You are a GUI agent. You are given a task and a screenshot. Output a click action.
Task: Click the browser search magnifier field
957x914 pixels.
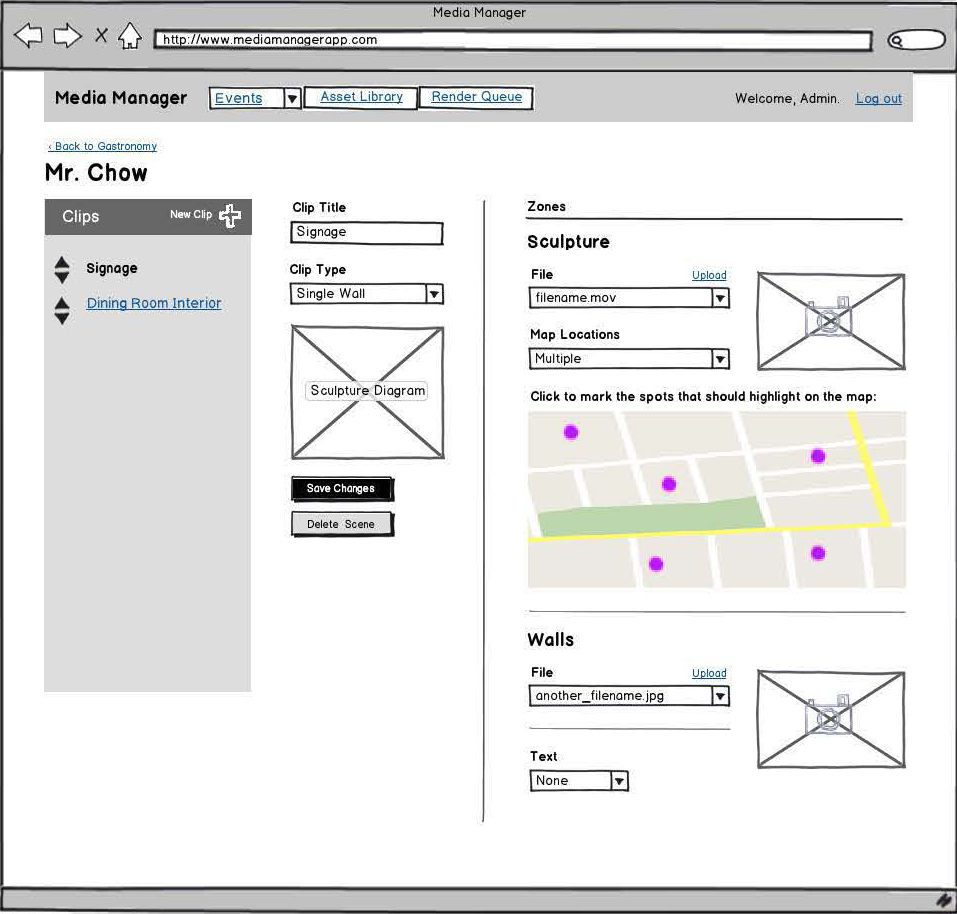916,40
